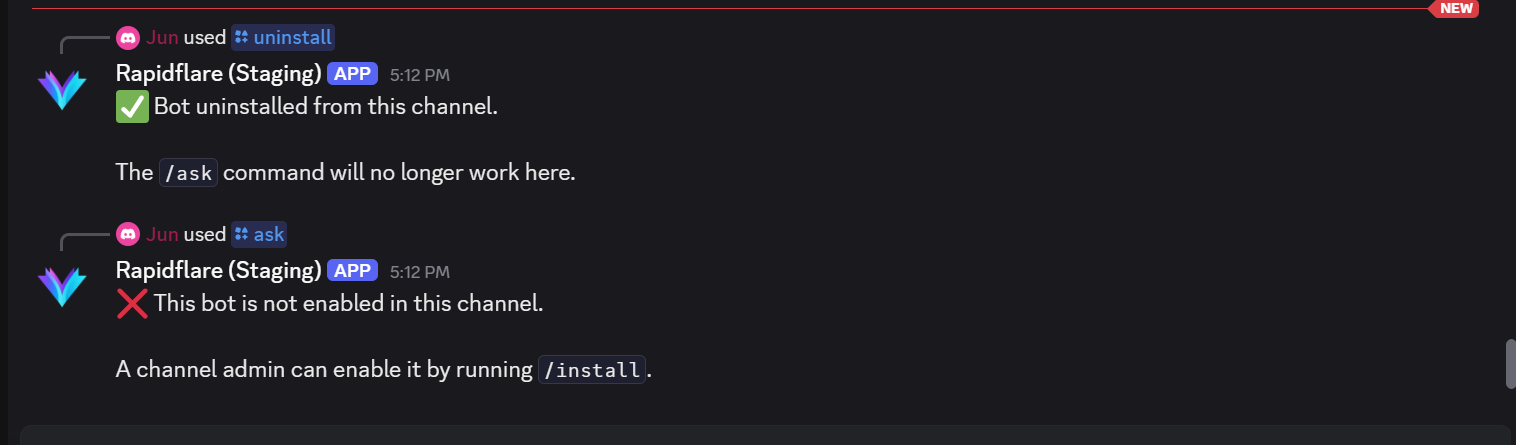Click the 5:12 PM timestamp on the uninstalled message
Screen dimensions: 1516x445
[x=420, y=75]
